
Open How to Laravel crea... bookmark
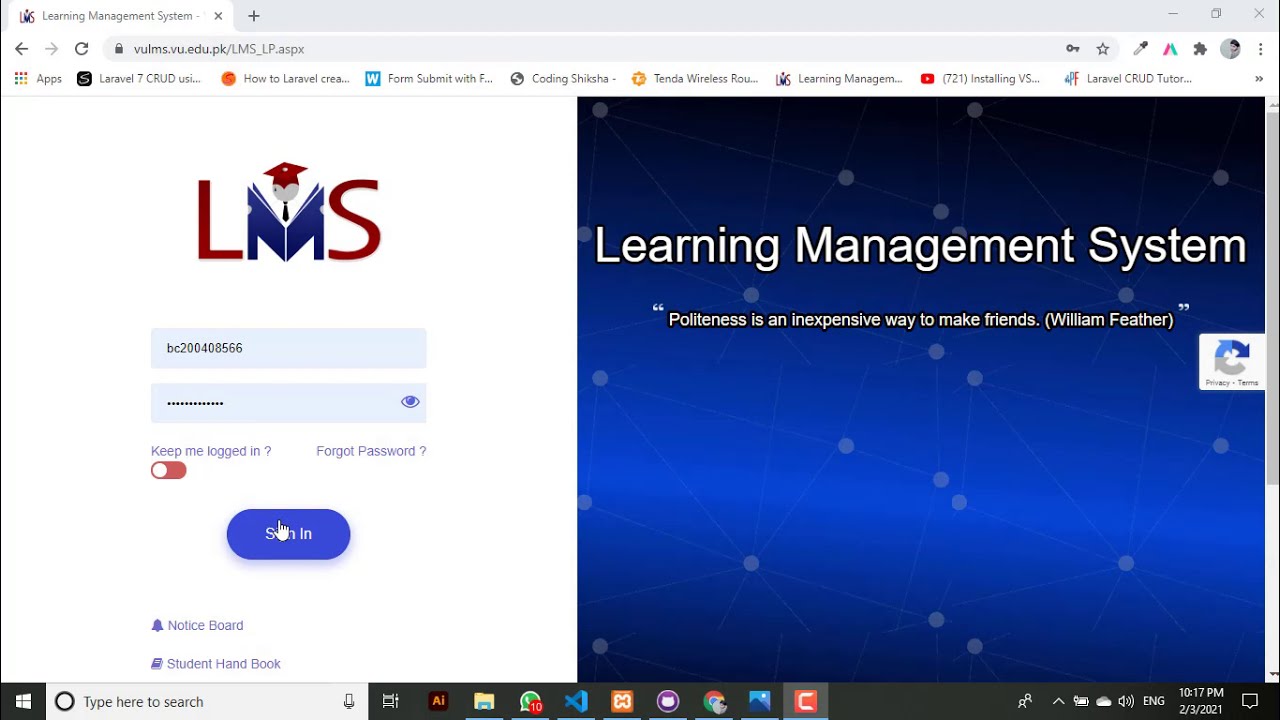[285, 79]
